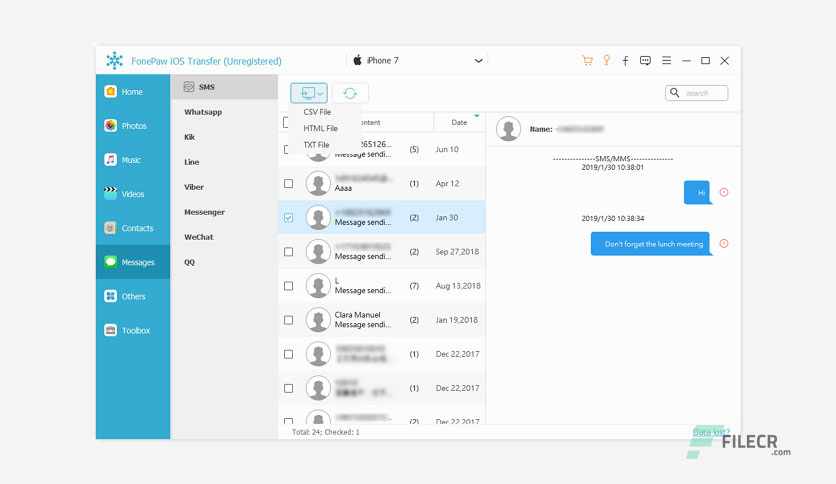Expand the iPhone 7 device dropdown
Image resolution: width=836 pixels, height=484 pixels.
[x=478, y=61]
